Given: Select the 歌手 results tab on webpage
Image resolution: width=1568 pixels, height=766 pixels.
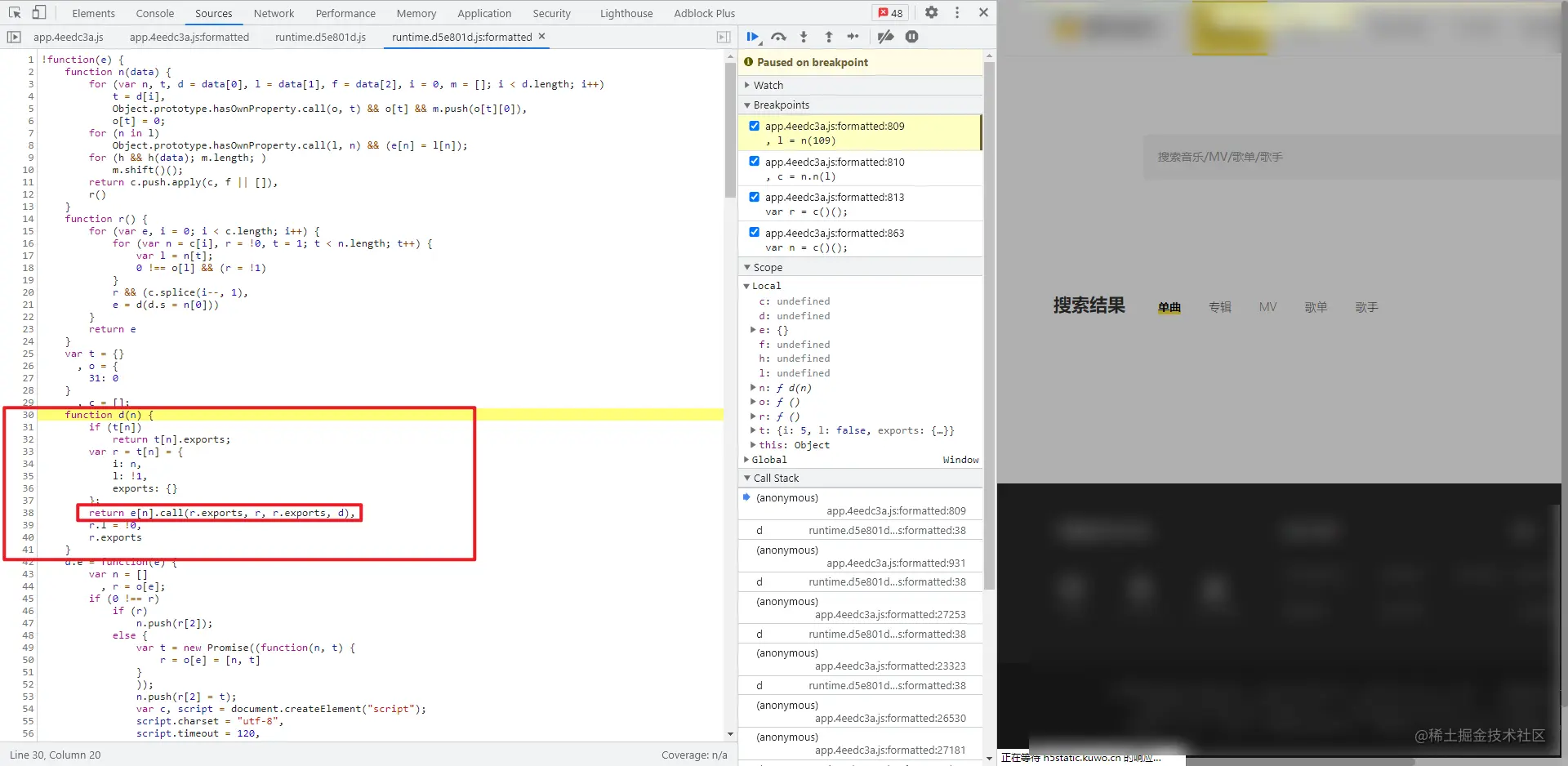Looking at the screenshot, I should tap(1366, 307).
